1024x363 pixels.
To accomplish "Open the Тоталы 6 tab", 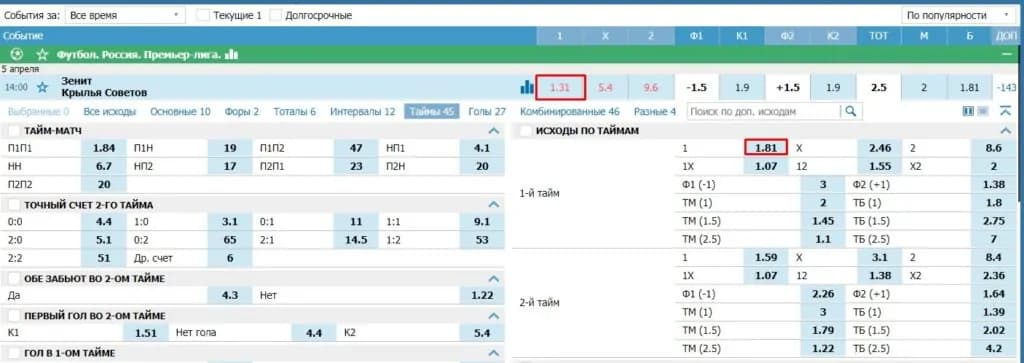I will pyautogui.click(x=295, y=112).
